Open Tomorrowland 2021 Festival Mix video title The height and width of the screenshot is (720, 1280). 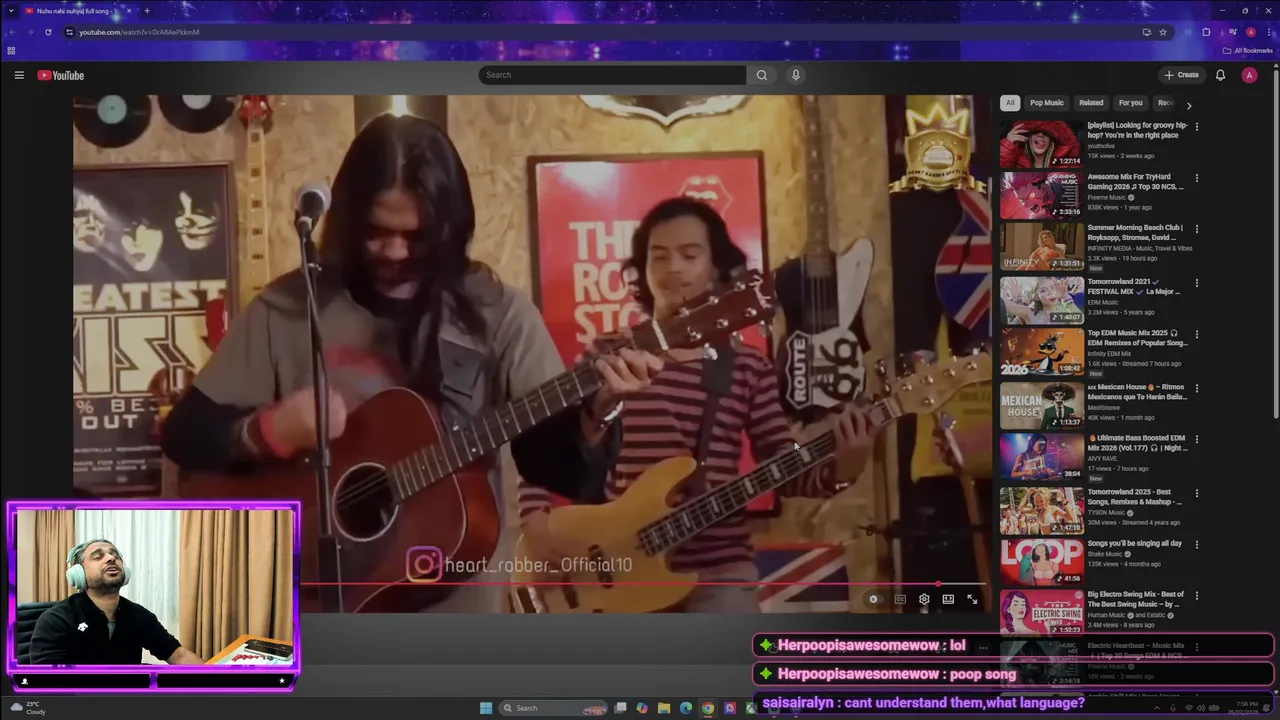pos(1135,286)
